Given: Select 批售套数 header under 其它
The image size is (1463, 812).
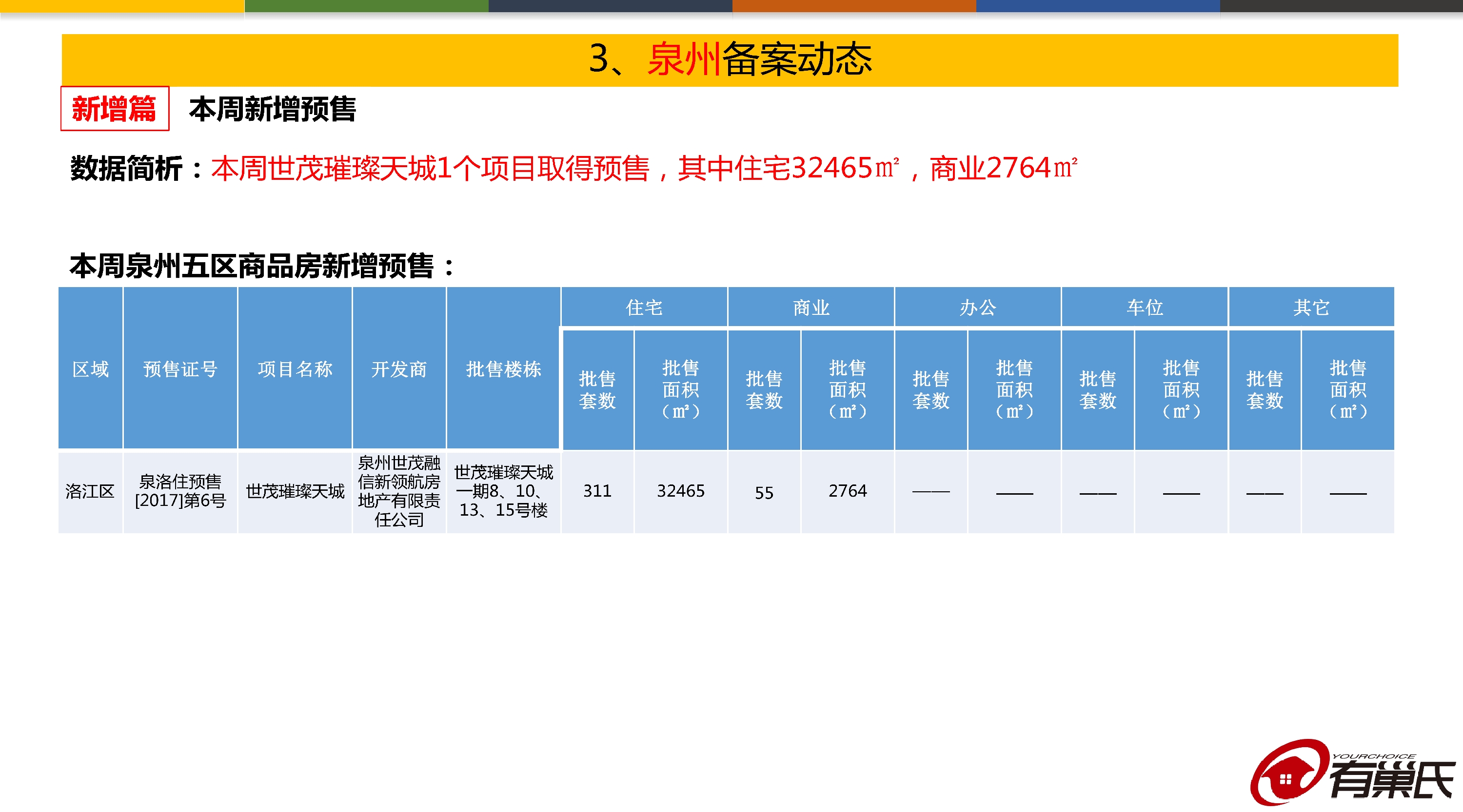Looking at the screenshot, I should pyautogui.click(x=1265, y=390).
